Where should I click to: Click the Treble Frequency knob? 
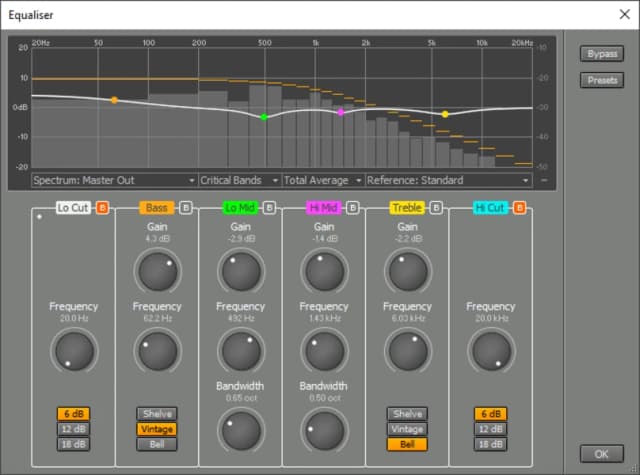coord(408,351)
